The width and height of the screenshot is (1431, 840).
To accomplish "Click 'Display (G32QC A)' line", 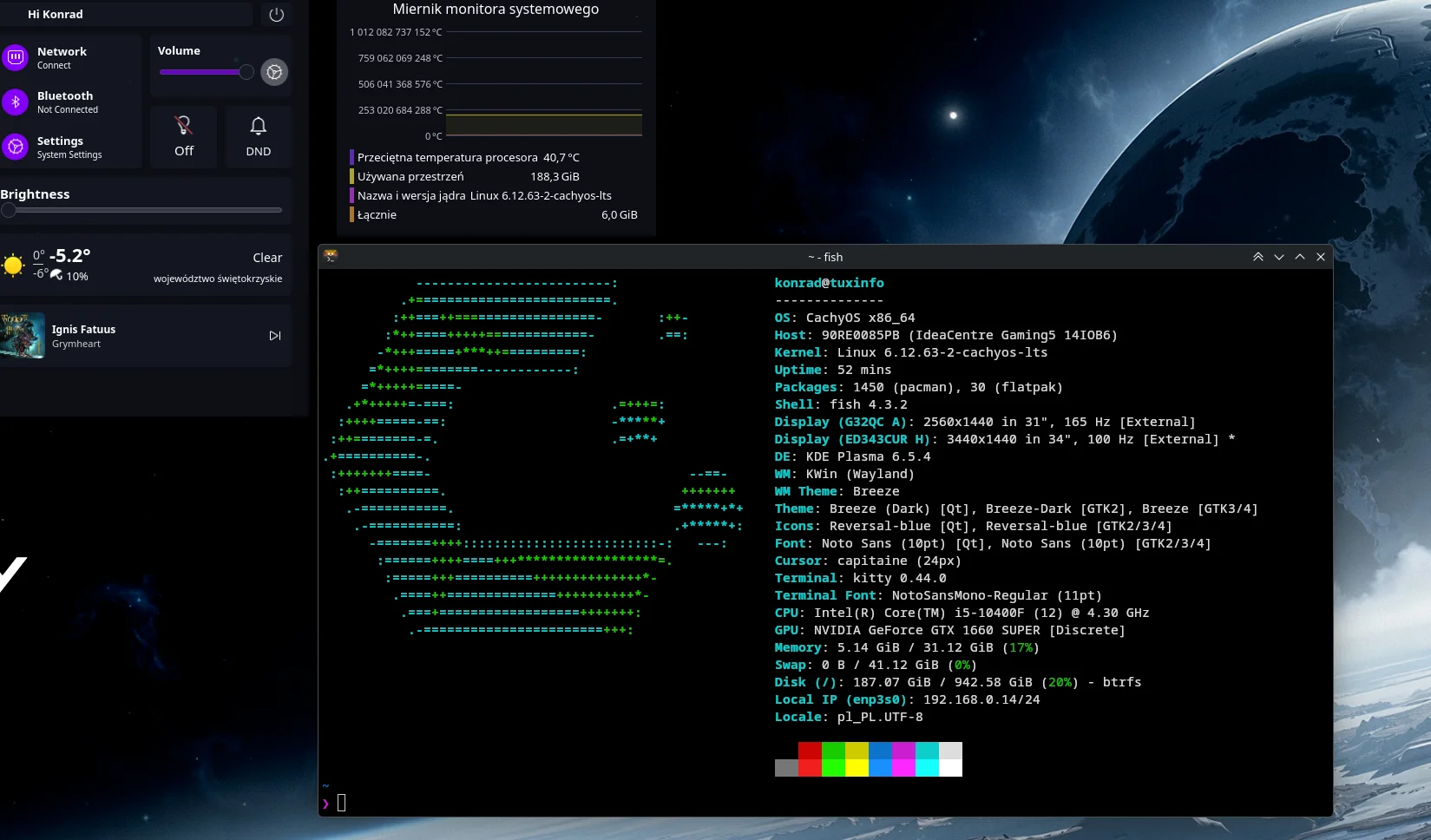I will click(x=985, y=422).
